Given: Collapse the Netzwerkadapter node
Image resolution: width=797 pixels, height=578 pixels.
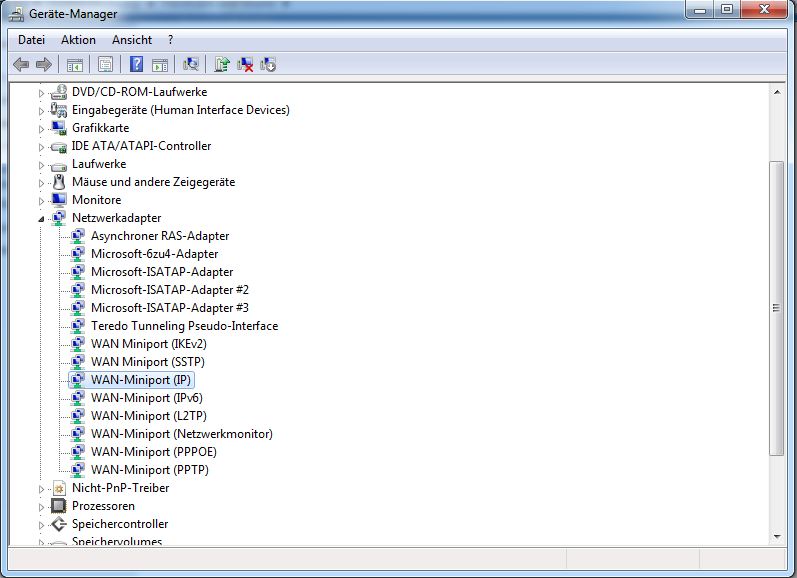Looking at the screenshot, I should click(41, 219).
